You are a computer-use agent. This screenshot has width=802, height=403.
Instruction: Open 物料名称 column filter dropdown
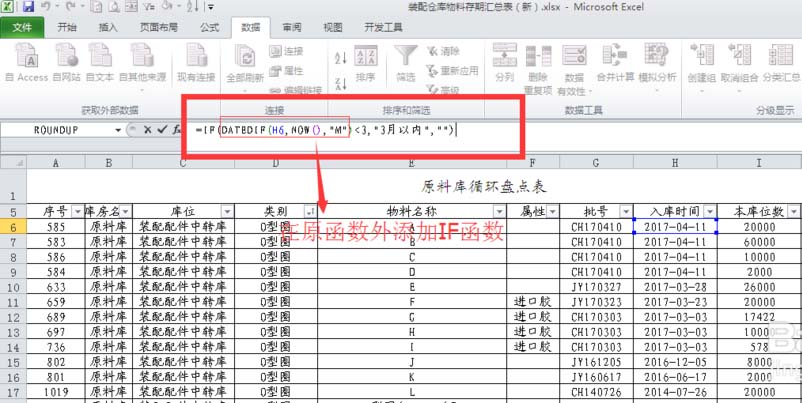click(499, 212)
